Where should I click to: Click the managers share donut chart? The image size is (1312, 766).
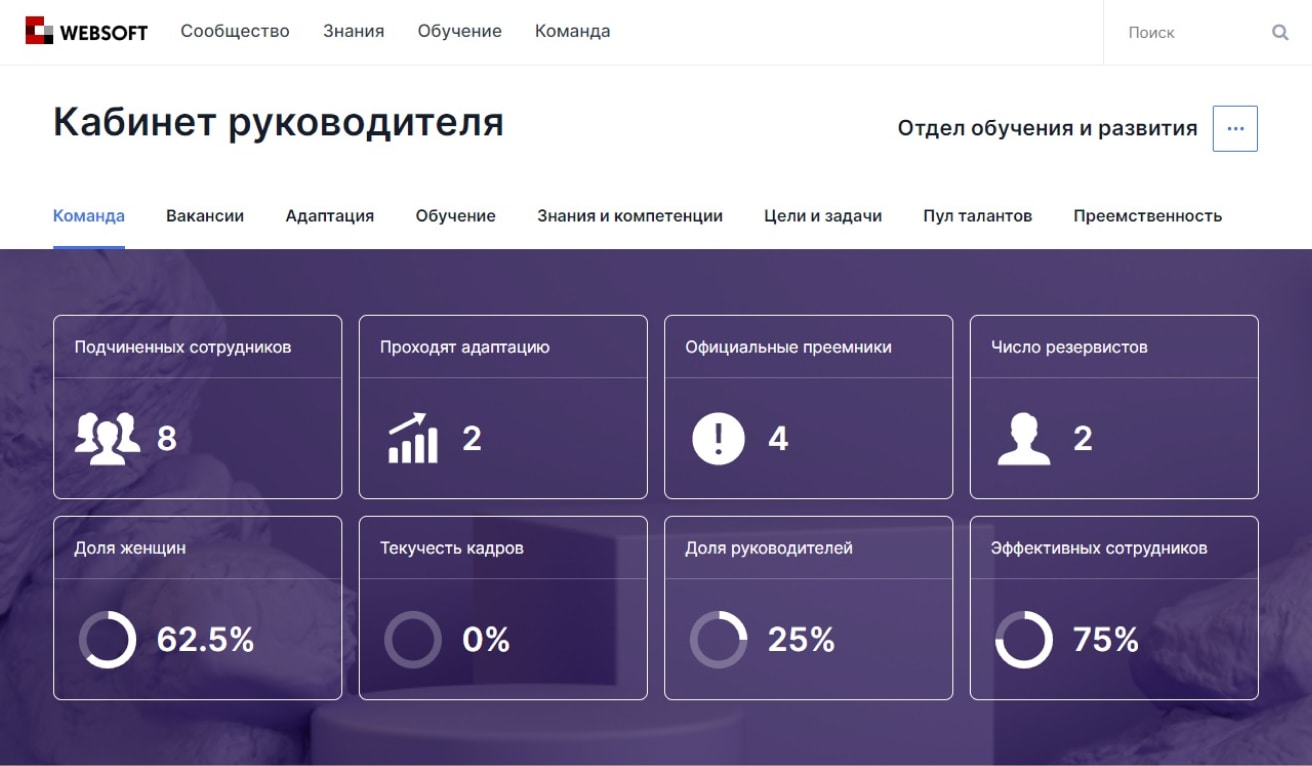tap(718, 639)
